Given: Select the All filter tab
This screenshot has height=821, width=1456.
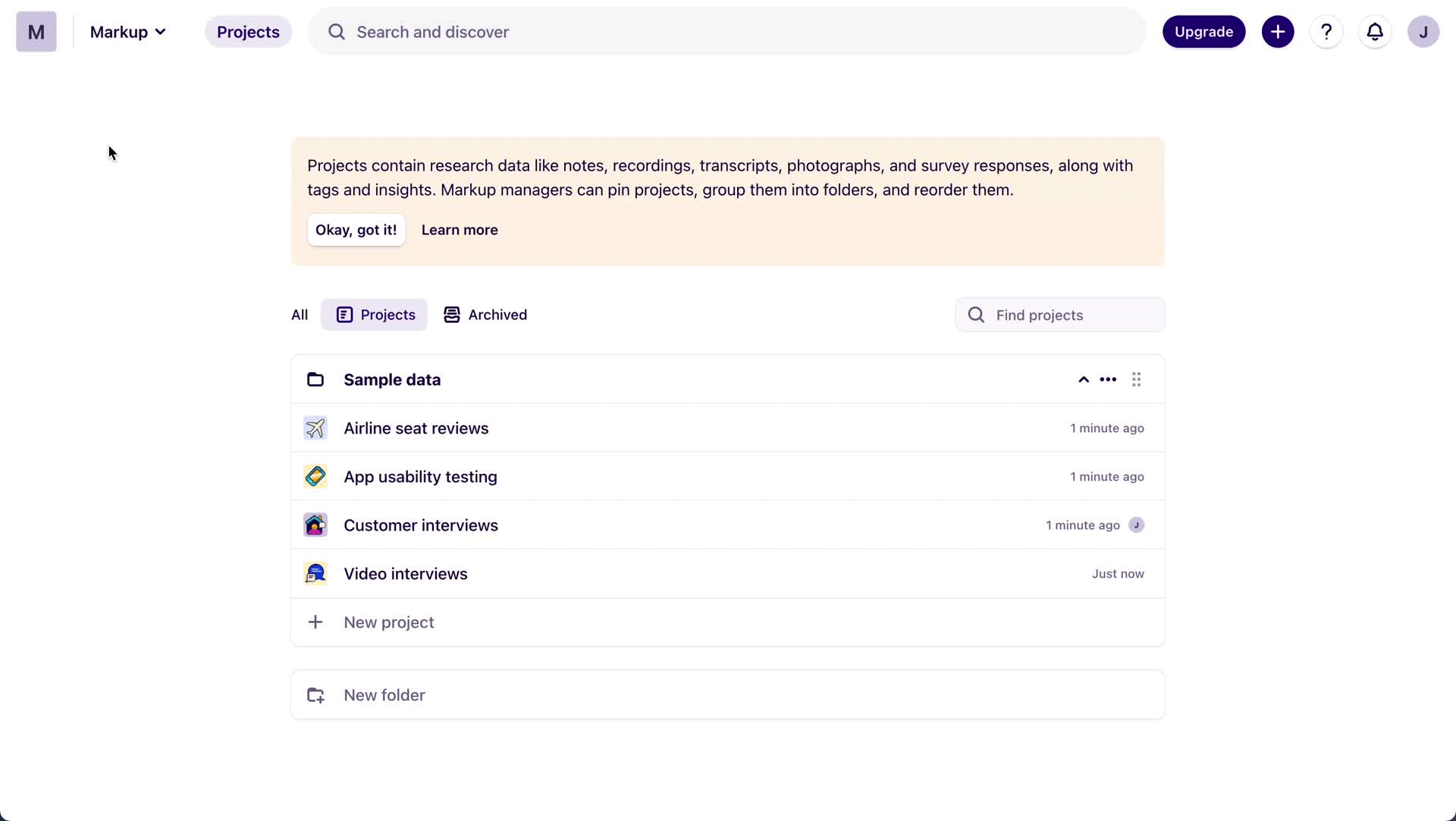Looking at the screenshot, I should [x=300, y=315].
